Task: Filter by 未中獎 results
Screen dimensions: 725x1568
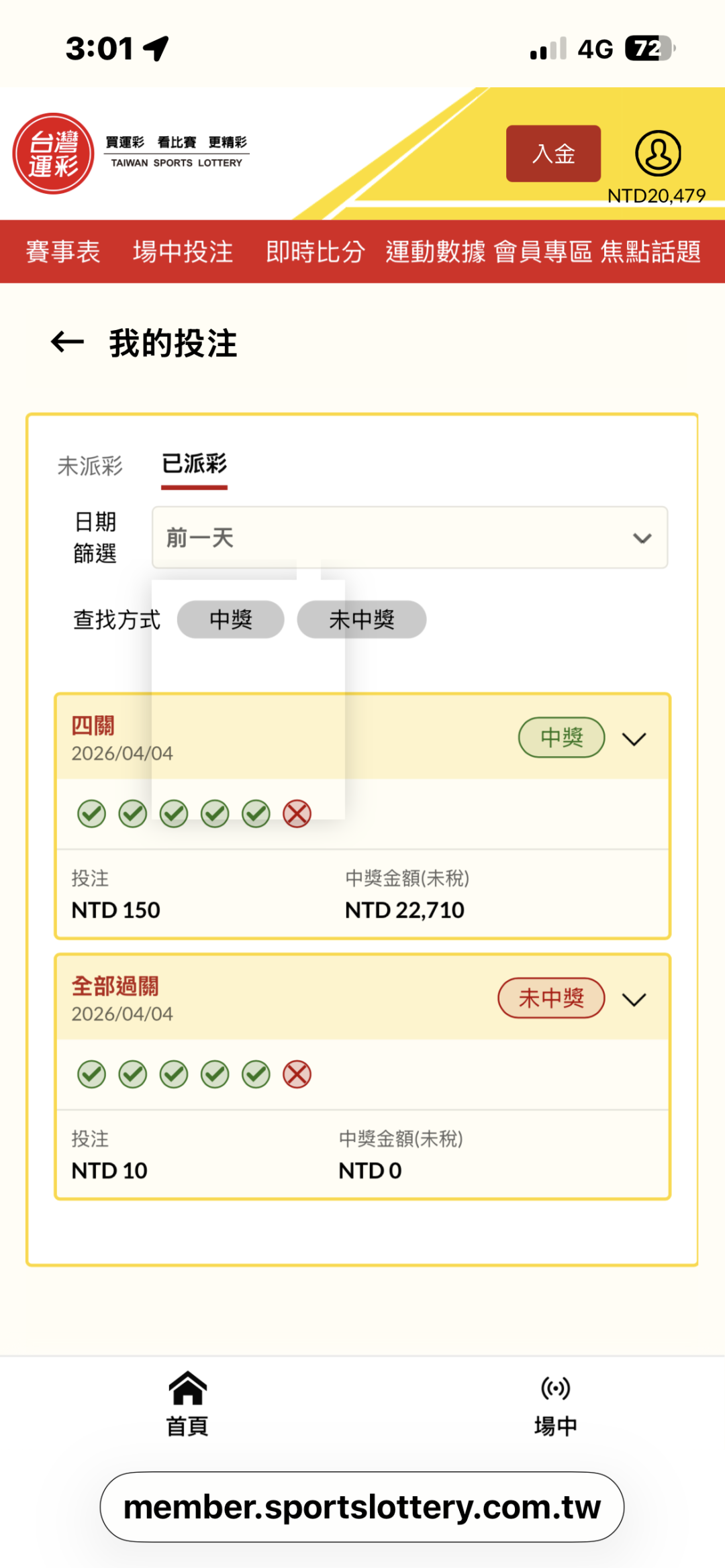Action: pos(362,619)
